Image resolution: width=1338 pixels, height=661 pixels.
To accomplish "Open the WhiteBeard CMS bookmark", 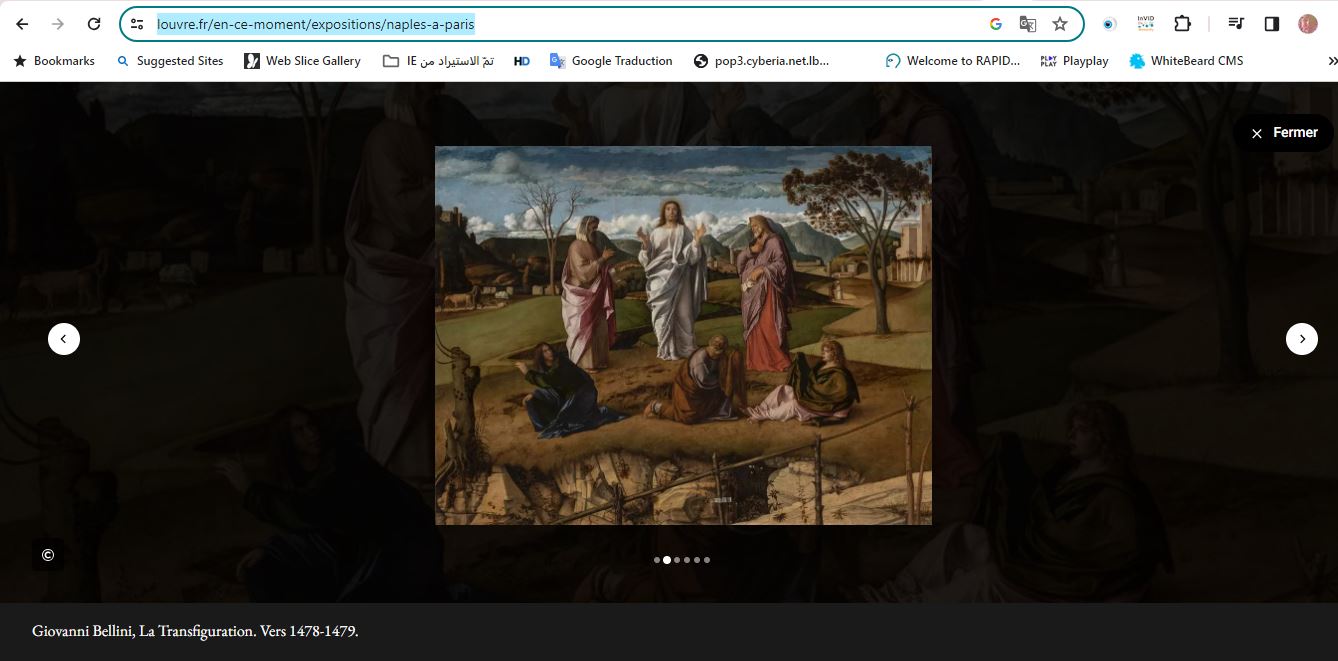I will pyautogui.click(x=1186, y=61).
